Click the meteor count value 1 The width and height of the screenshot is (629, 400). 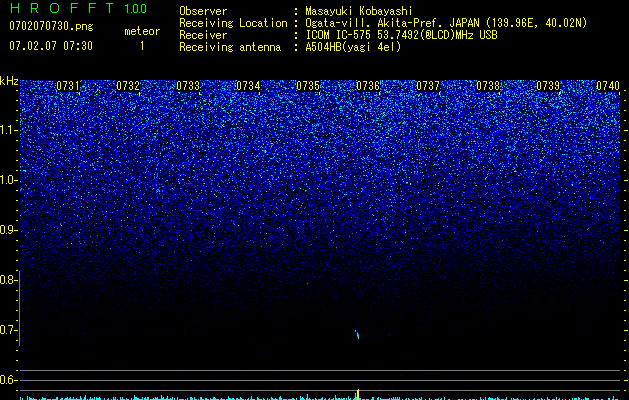(142, 46)
